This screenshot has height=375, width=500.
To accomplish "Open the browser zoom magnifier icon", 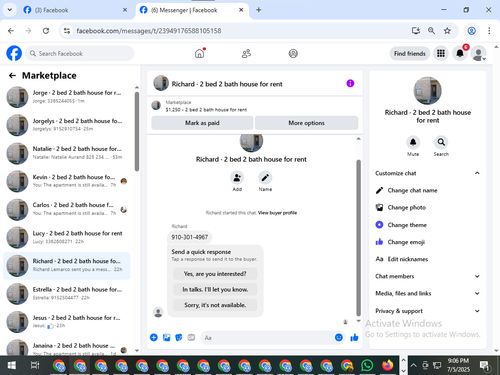I will [x=431, y=31].
